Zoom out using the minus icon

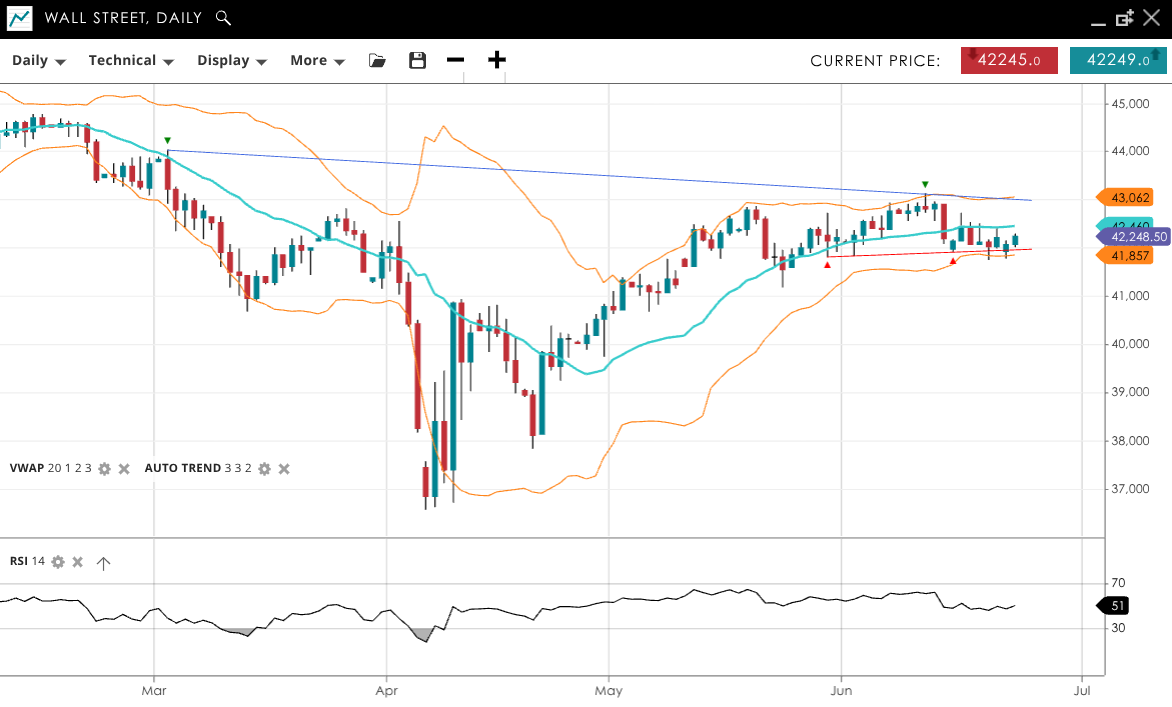tap(456, 60)
